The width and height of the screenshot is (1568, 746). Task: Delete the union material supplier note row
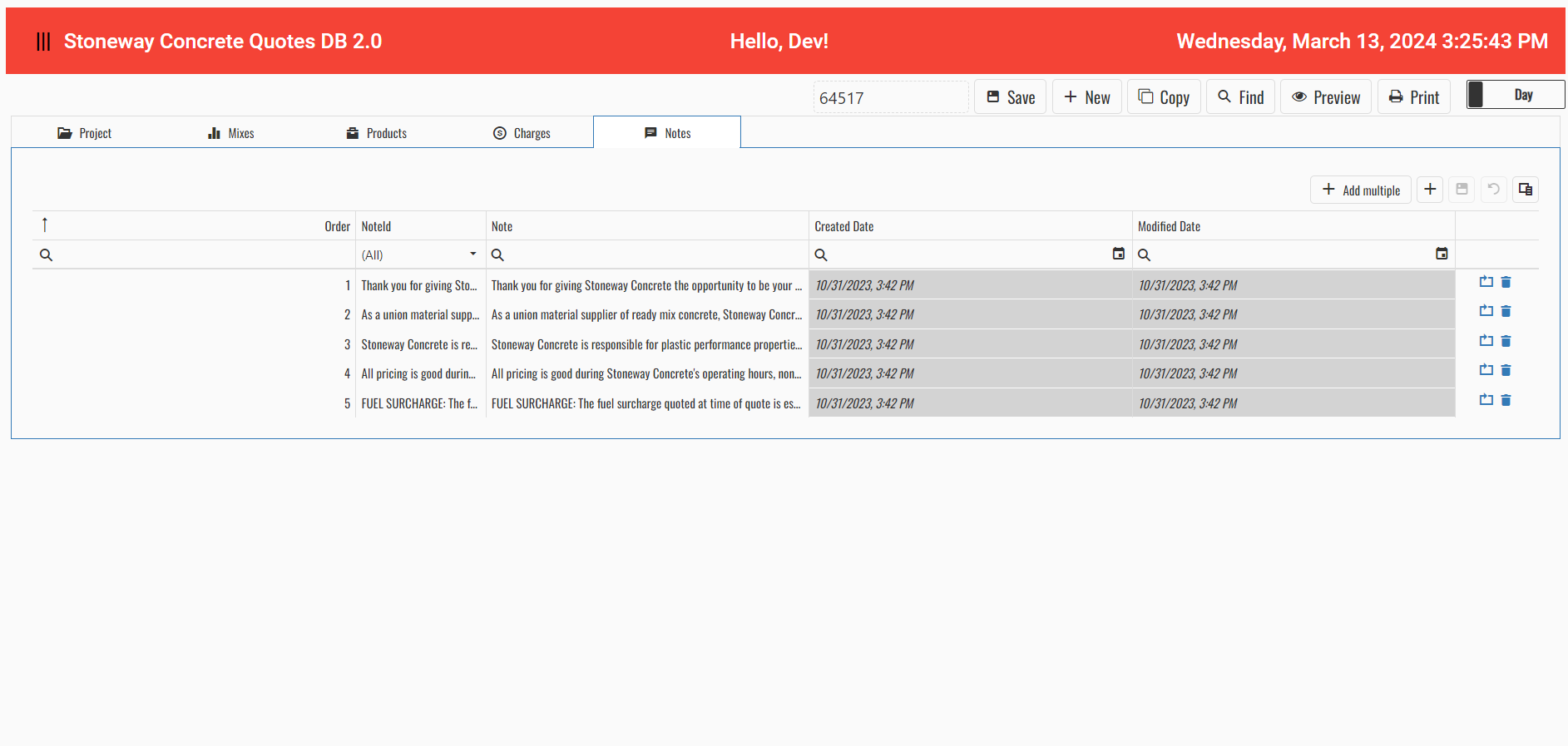pos(1506,311)
